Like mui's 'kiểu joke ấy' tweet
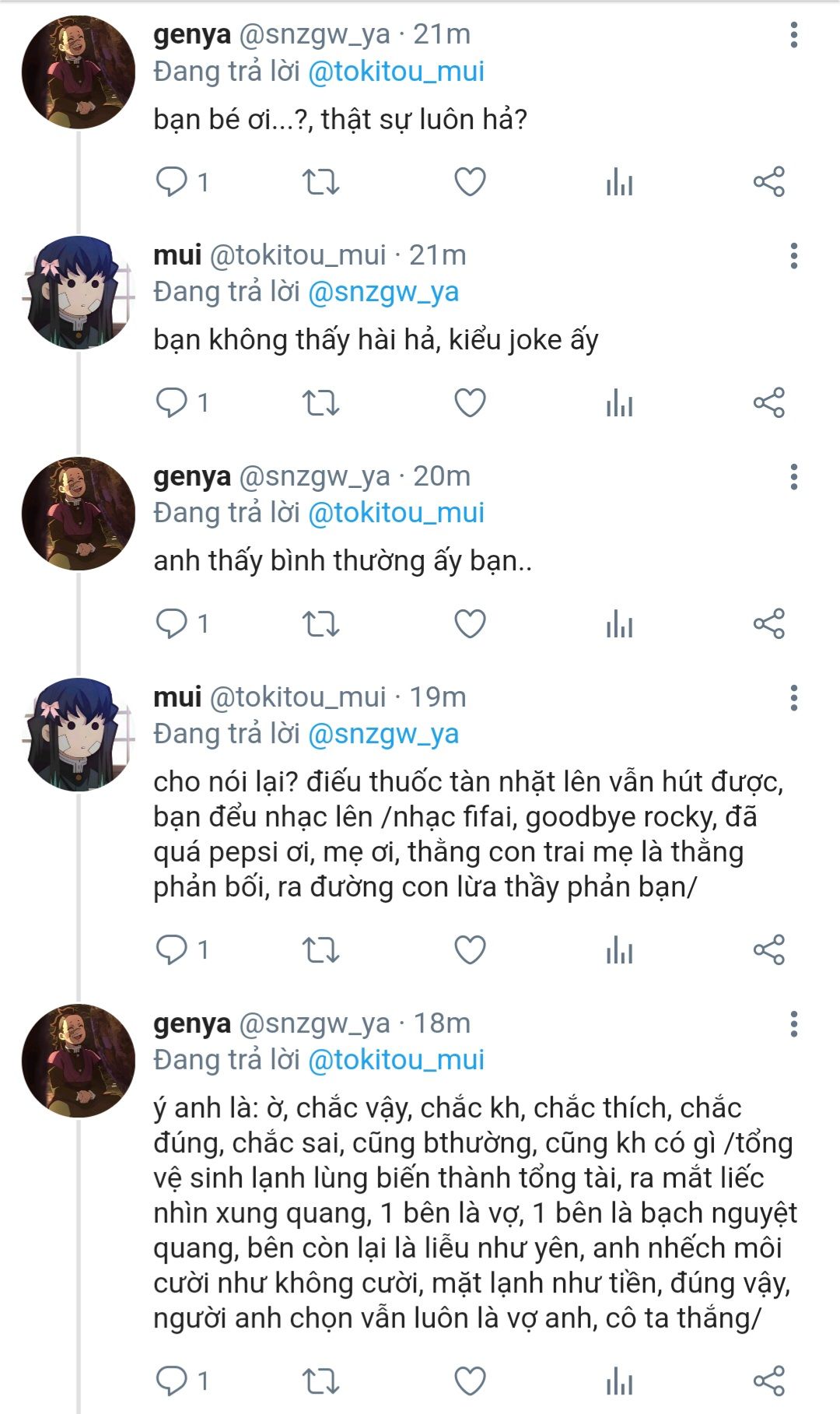This screenshot has height=1414, width=840. pyautogui.click(x=470, y=403)
